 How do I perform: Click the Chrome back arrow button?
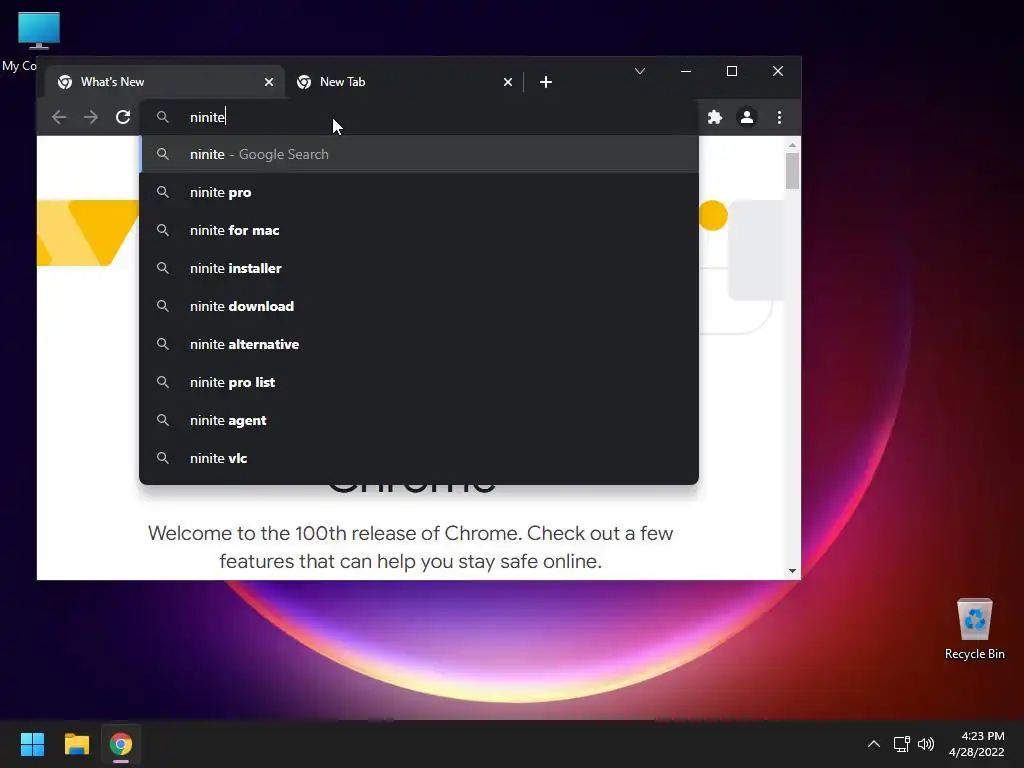pos(59,117)
